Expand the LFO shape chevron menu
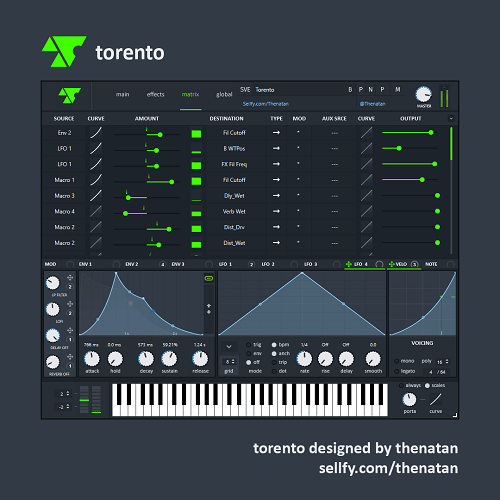Viewport: 500px width, 500px height. (x=229, y=347)
